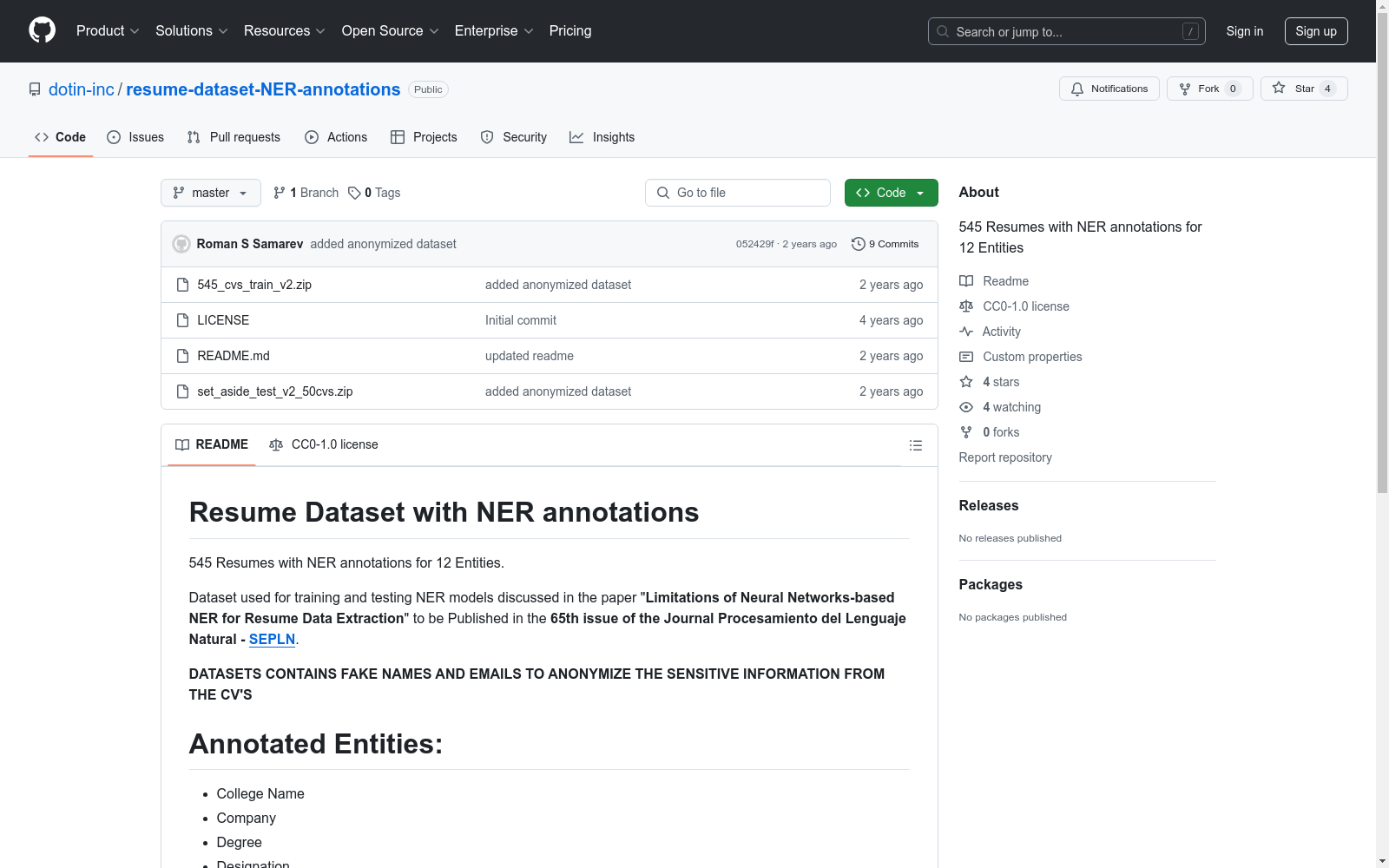Click the Readme book icon in About

coord(966,281)
